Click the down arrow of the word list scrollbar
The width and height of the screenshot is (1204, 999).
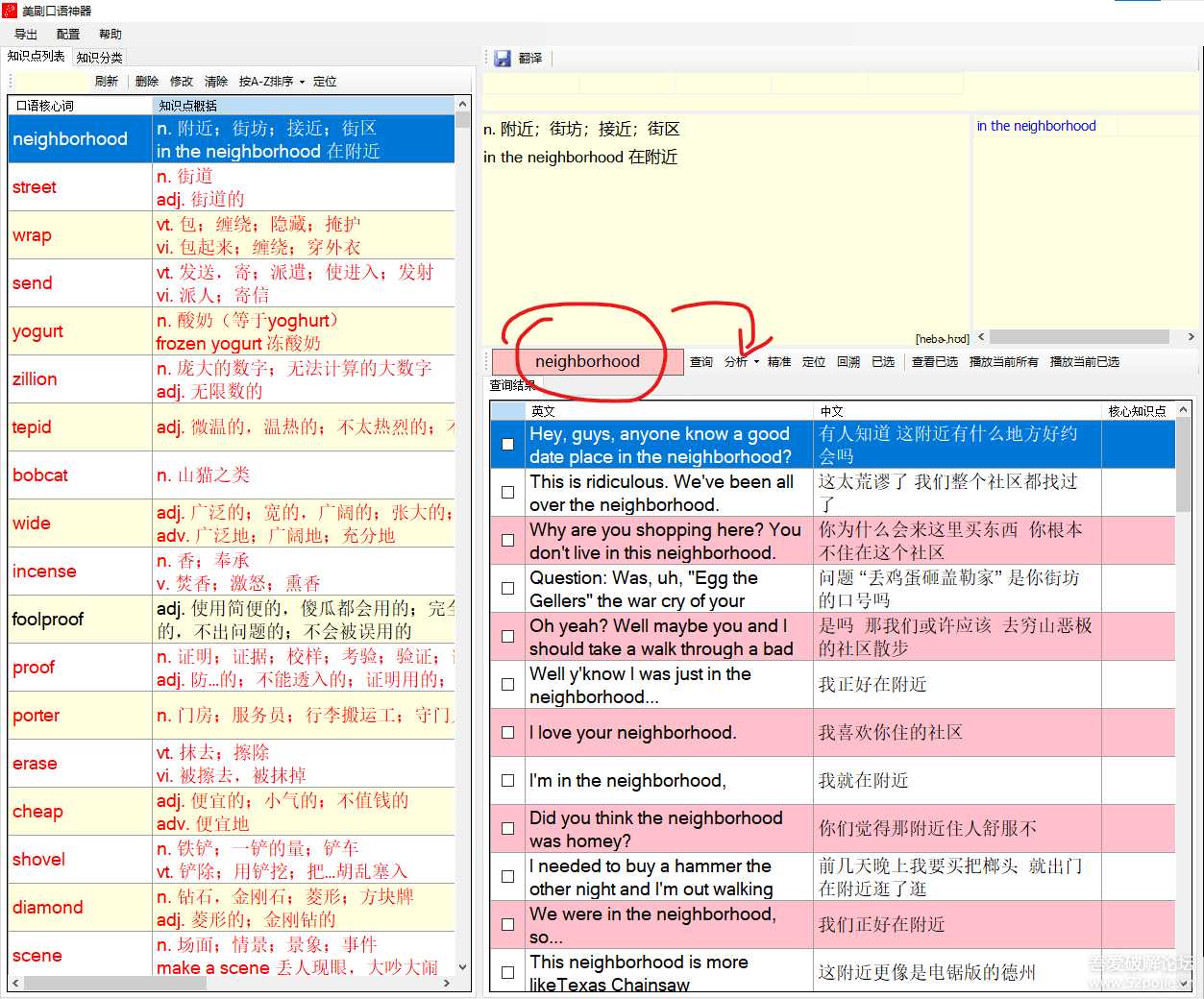tap(463, 967)
